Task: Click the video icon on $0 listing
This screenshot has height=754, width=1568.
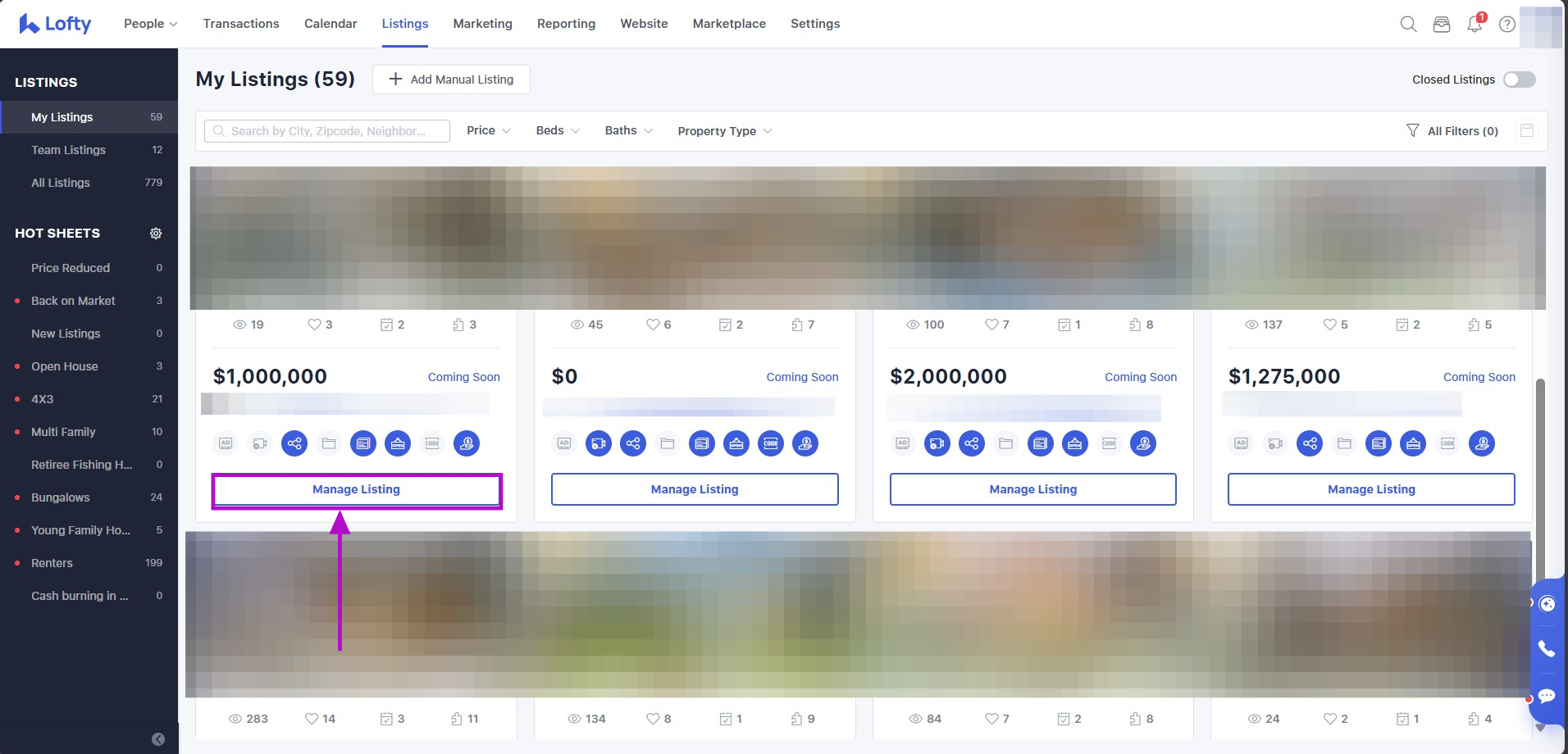Action: click(599, 443)
